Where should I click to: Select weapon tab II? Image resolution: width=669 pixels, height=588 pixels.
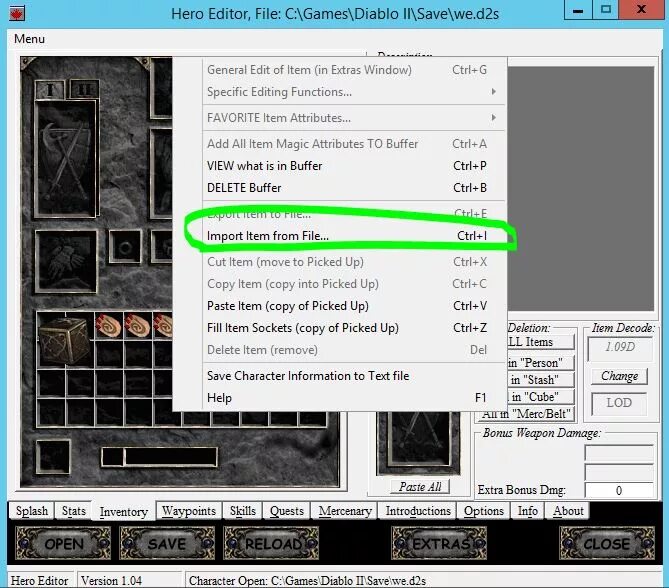(84, 90)
